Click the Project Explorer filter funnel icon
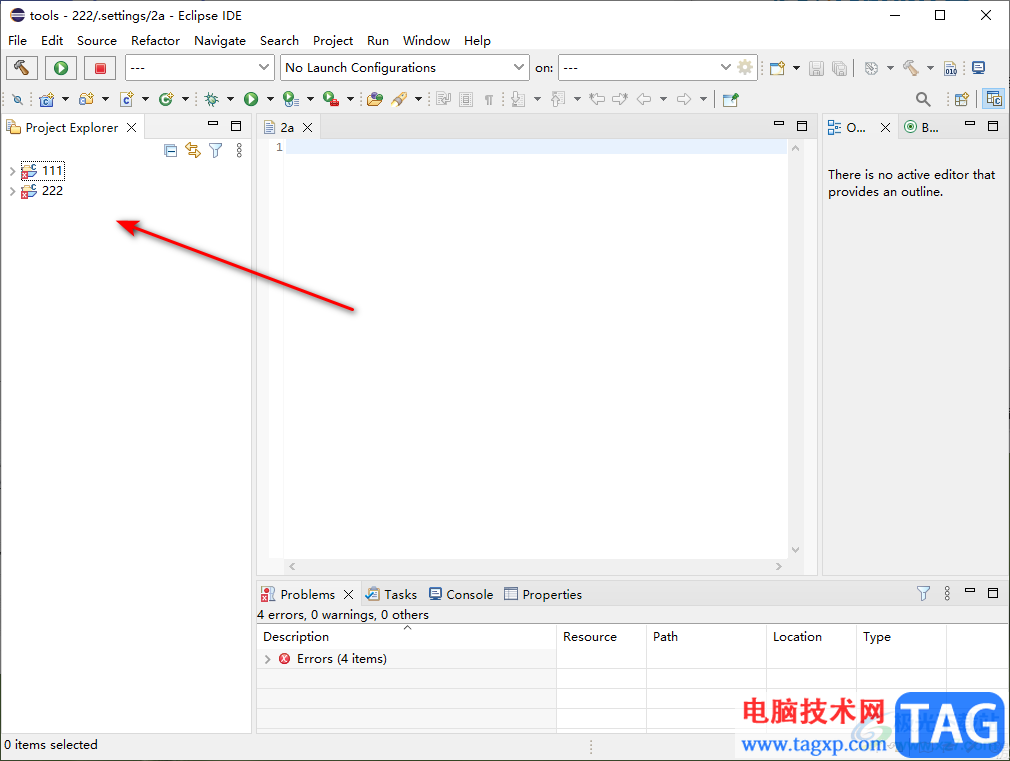 coord(216,150)
